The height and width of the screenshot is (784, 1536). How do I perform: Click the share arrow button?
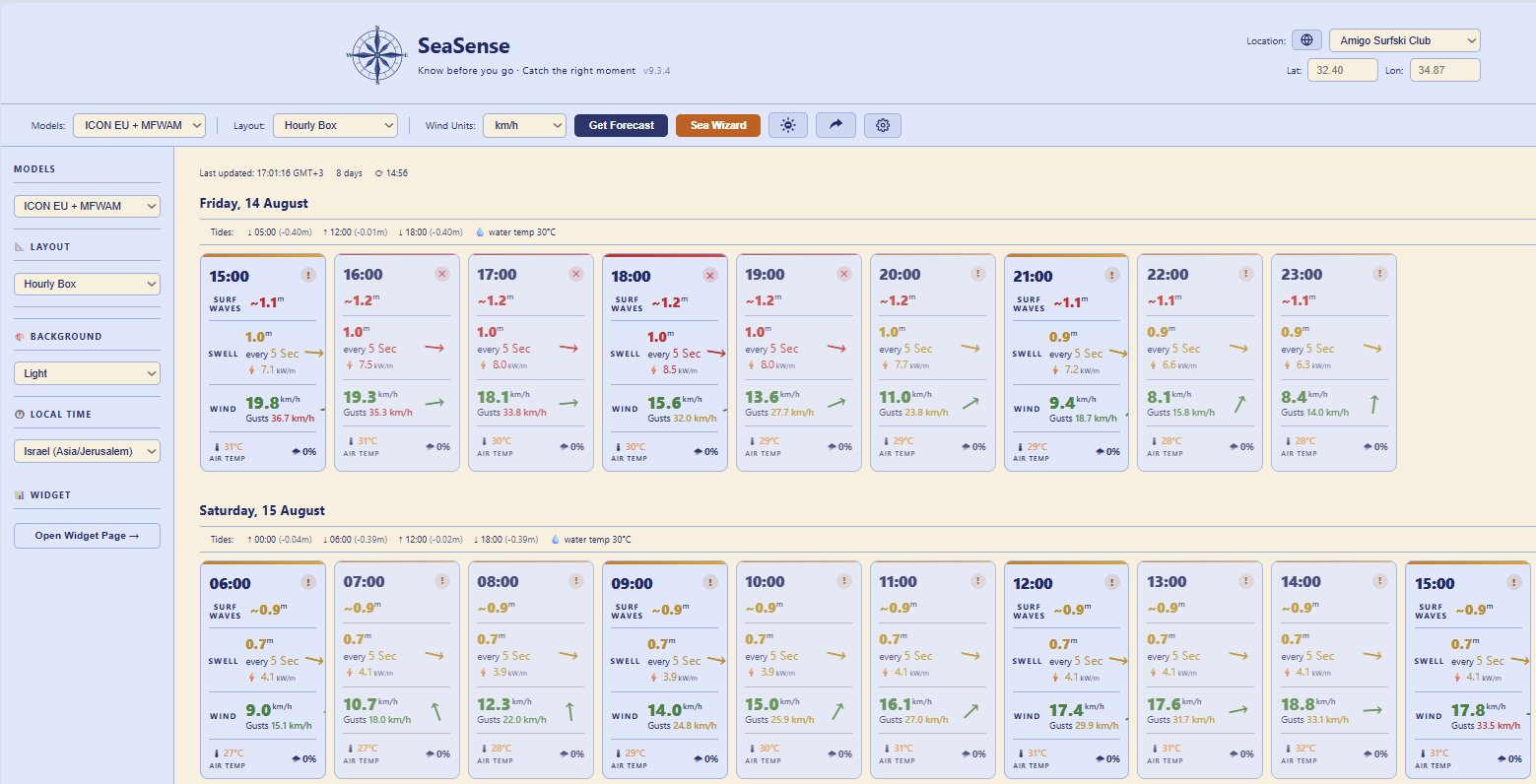tap(835, 125)
